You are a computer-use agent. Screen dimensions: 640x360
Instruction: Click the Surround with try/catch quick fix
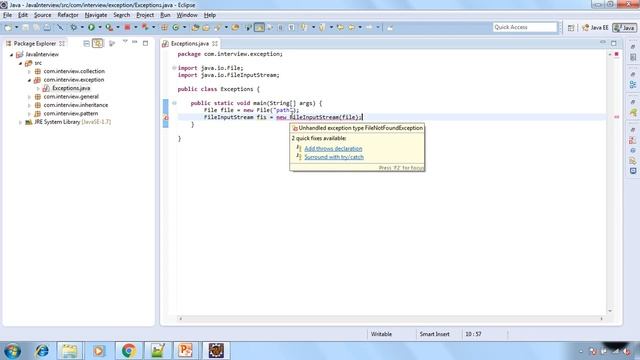334,157
